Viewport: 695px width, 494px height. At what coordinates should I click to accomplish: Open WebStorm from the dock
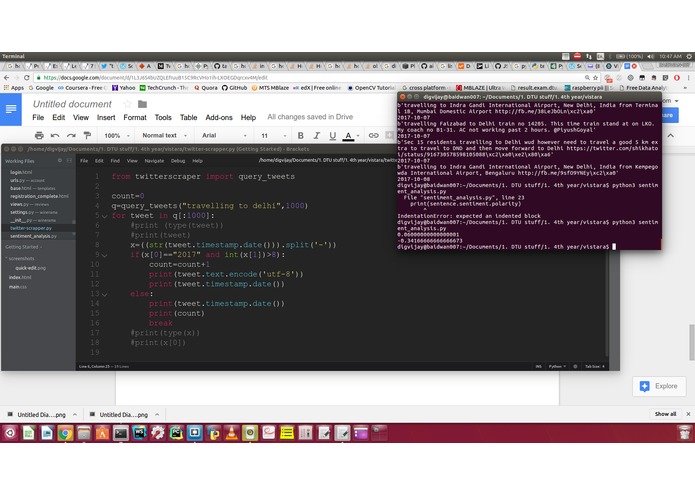[x=139, y=433]
